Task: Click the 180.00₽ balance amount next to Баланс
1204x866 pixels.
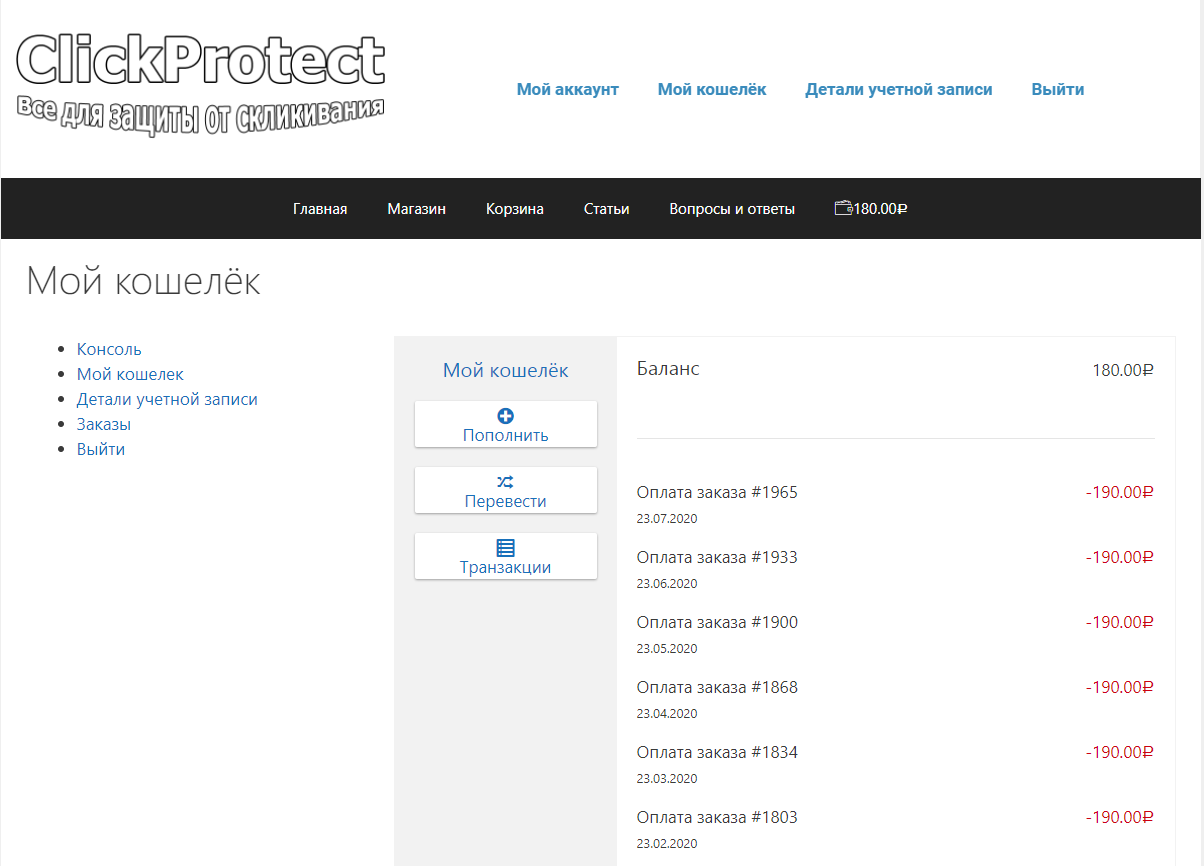Action: point(1123,370)
